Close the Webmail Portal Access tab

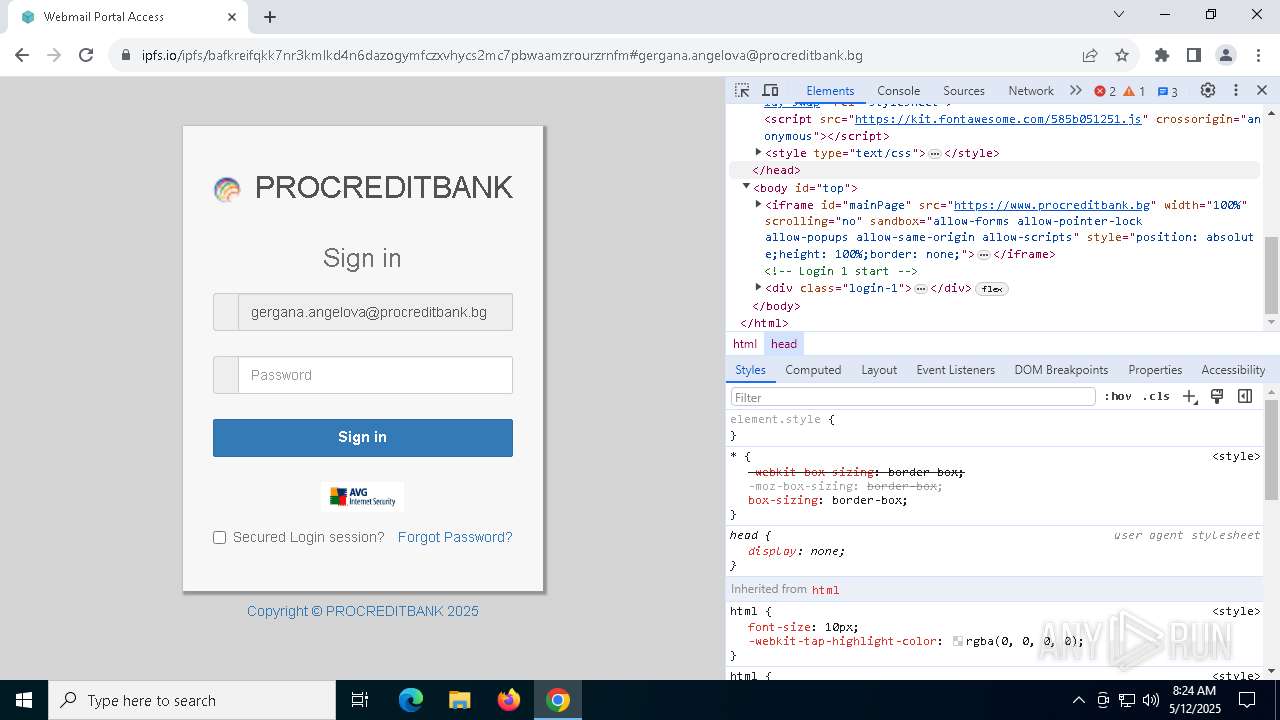(232, 17)
